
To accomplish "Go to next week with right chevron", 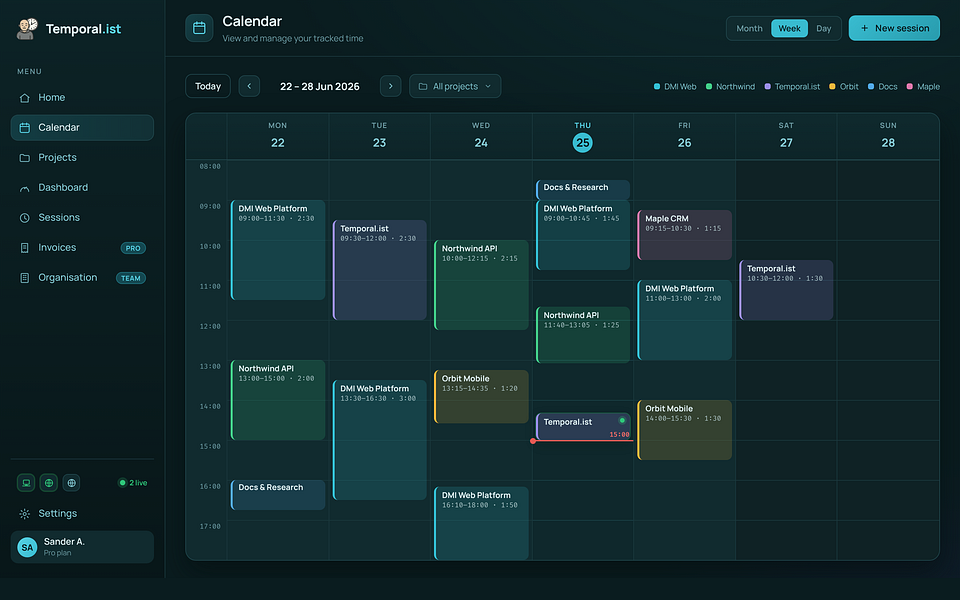I will [x=391, y=86].
